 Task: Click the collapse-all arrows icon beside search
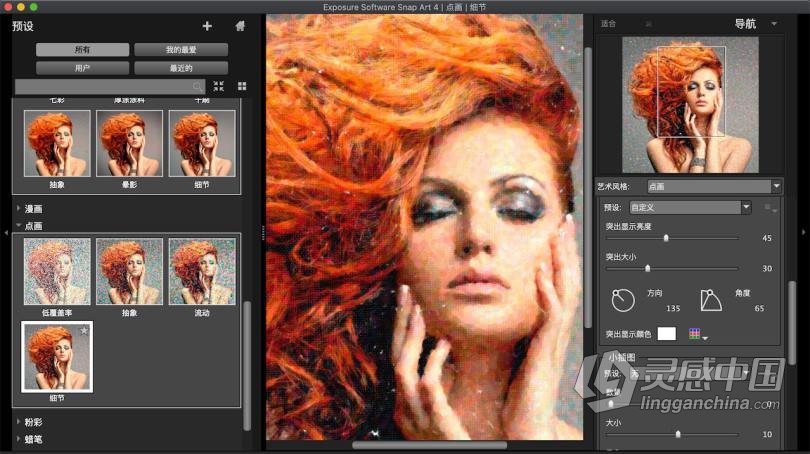pyautogui.click(x=219, y=86)
